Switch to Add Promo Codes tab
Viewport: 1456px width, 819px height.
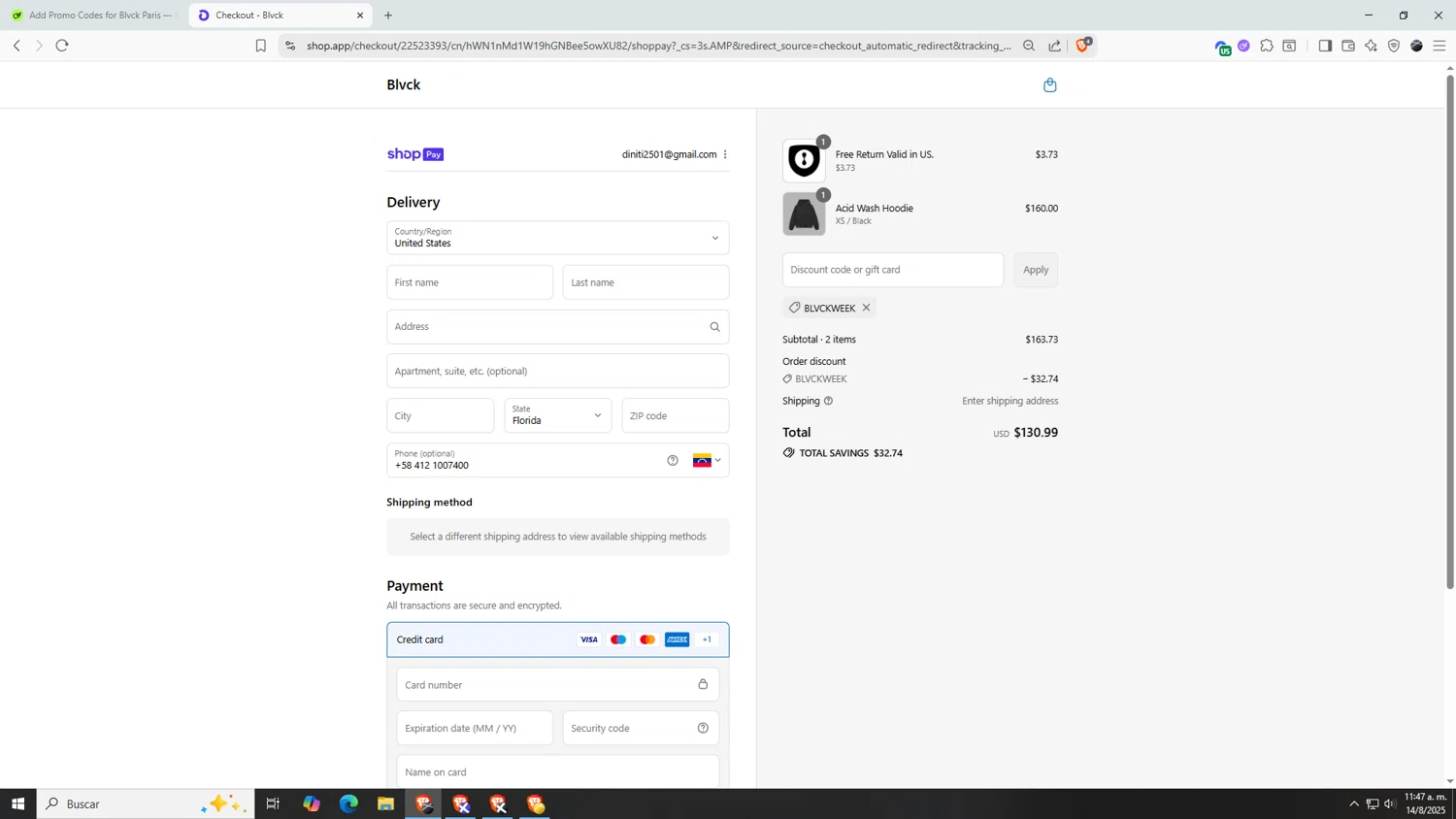(92, 16)
